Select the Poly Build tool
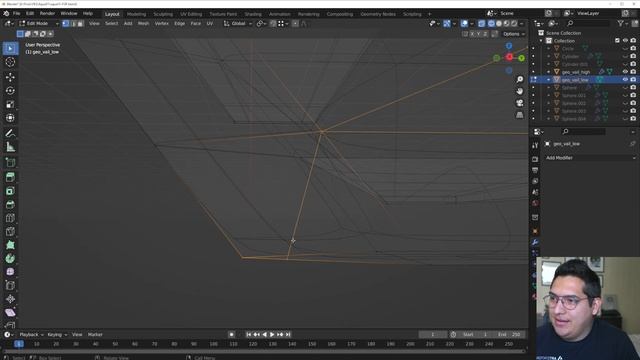640x360 pixels. point(10,245)
